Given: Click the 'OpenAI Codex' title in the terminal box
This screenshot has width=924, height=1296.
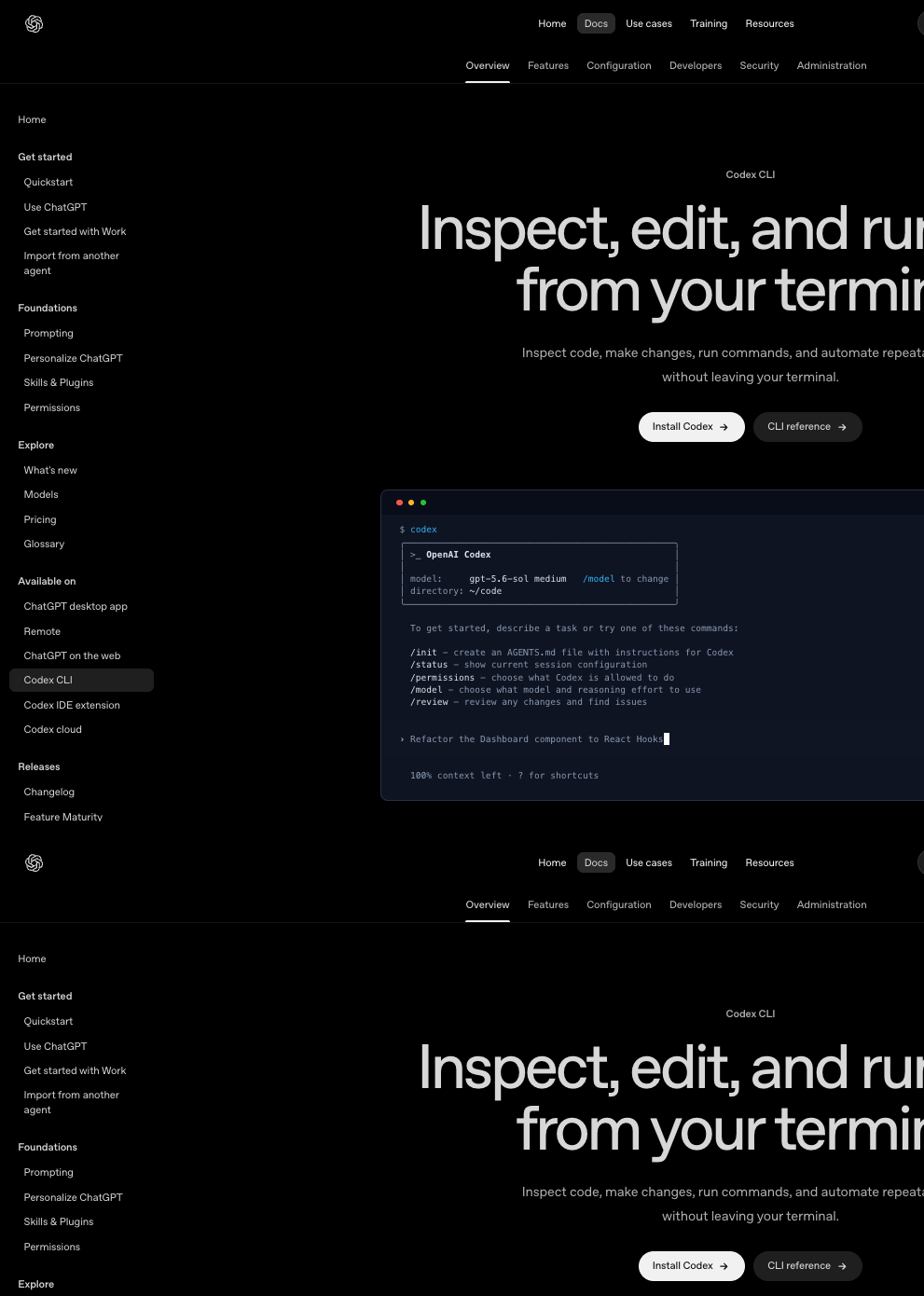Looking at the screenshot, I should [x=458, y=555].
